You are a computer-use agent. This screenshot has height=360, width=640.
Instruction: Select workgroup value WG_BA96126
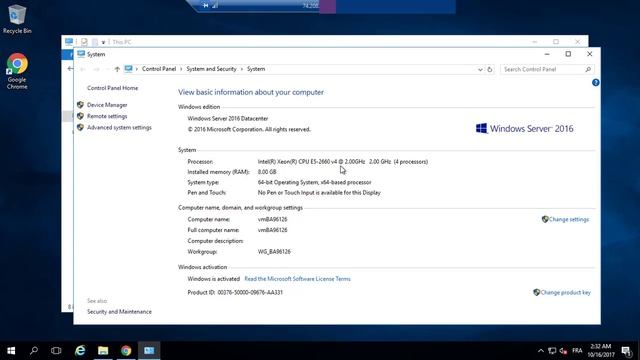coord(274,252)
